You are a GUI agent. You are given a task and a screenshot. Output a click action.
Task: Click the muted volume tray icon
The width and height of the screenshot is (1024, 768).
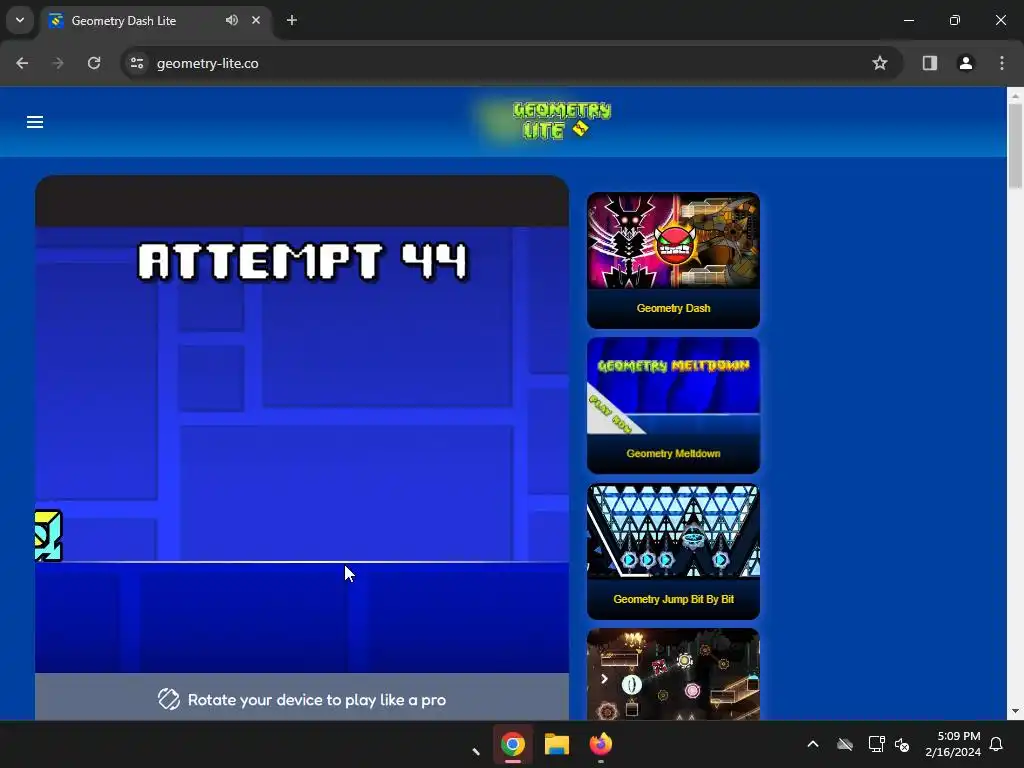click(x=902, y=744)
